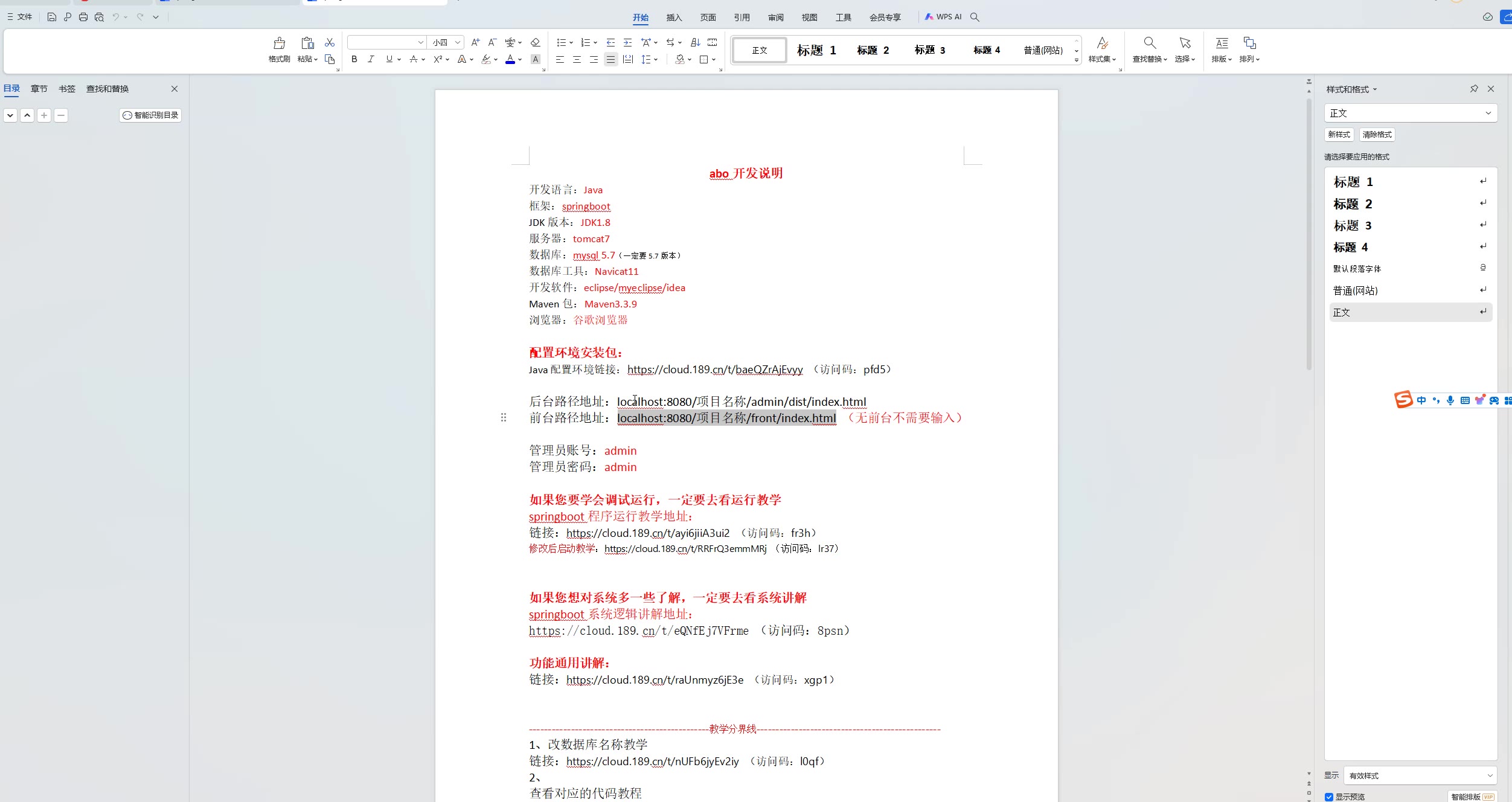Viewport: 1512px width, 802px height.
Task: Toggle italic formatting
Action: 371,59
